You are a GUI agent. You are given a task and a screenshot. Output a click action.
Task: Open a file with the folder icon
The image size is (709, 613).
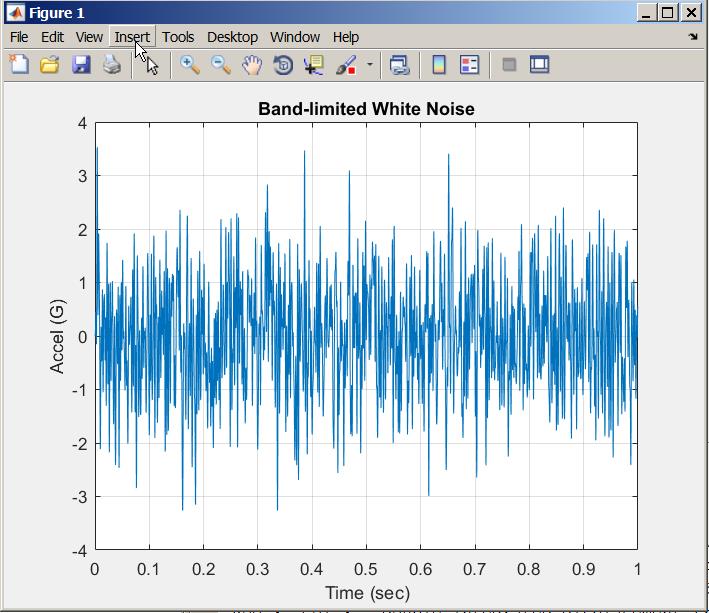click(x=50, y=65)
